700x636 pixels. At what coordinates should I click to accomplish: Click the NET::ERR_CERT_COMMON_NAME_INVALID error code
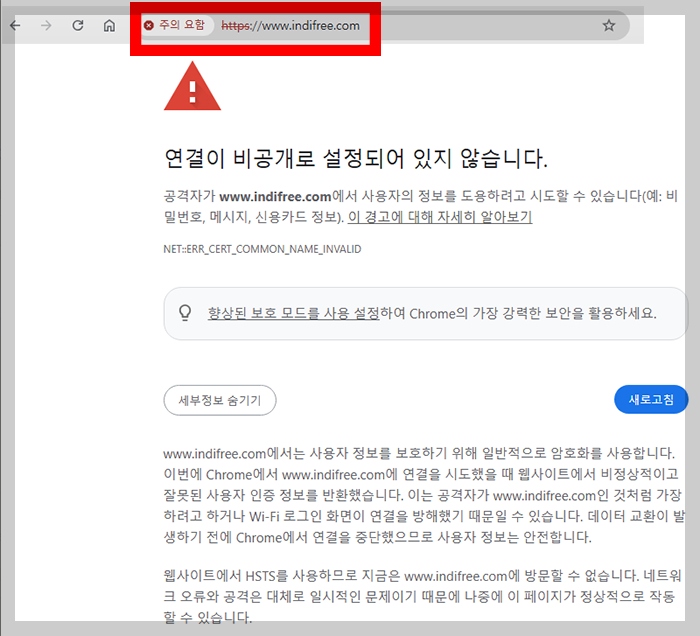coord(262,249)
